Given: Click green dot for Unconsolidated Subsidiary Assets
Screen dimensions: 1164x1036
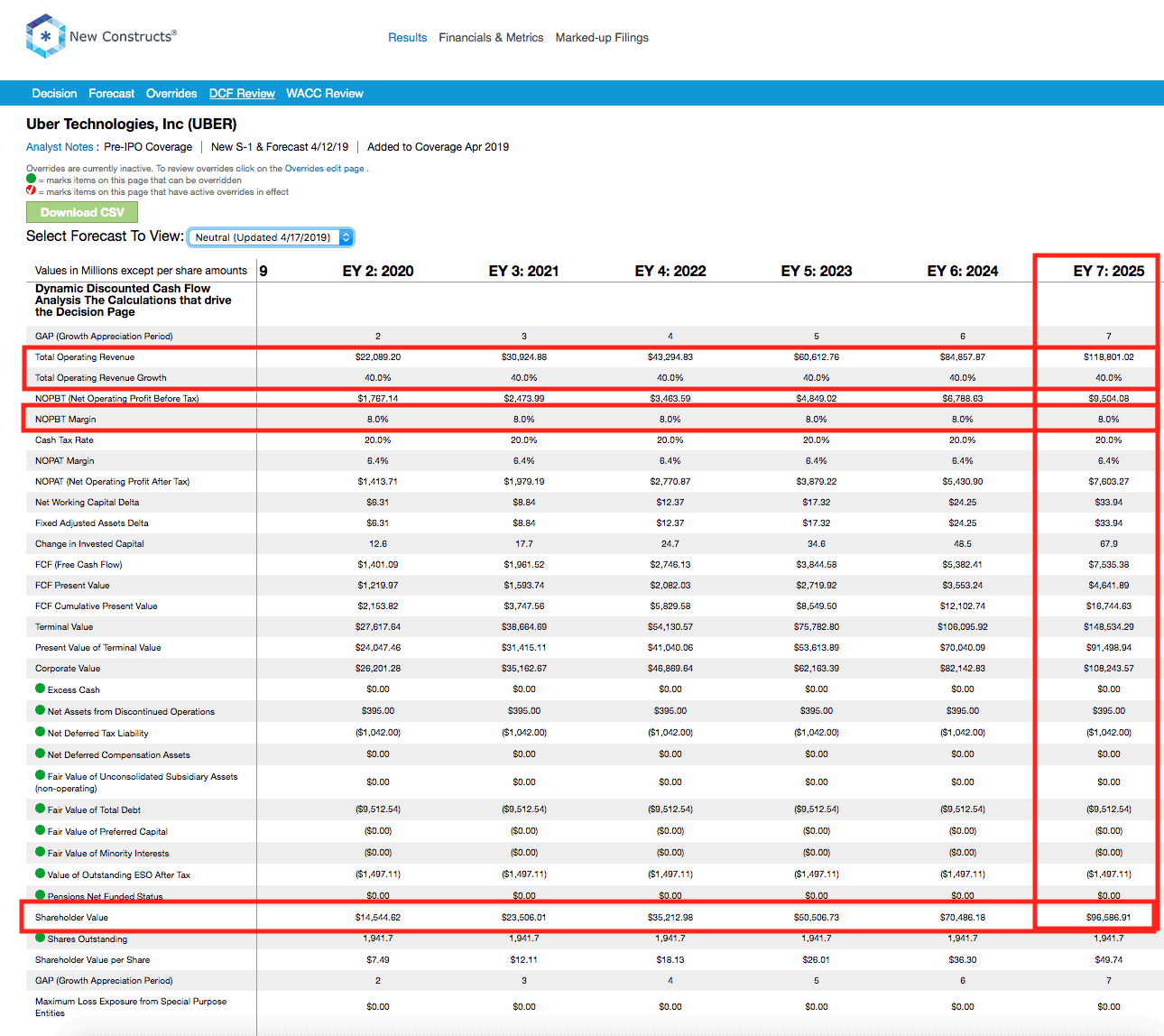Looking at the screenshot, I should [x=40, y=775].
